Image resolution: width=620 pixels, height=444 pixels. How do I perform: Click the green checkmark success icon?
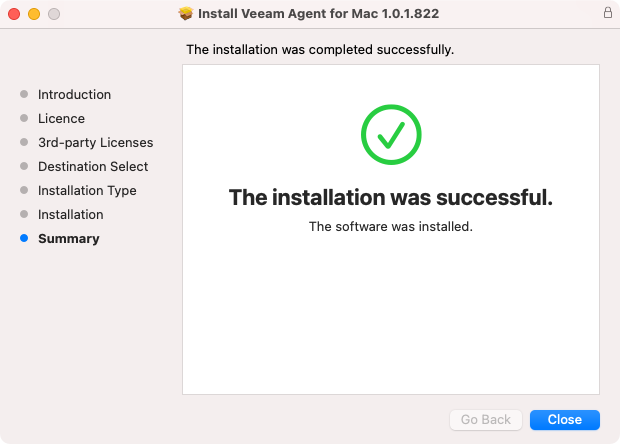coord(390,135)
